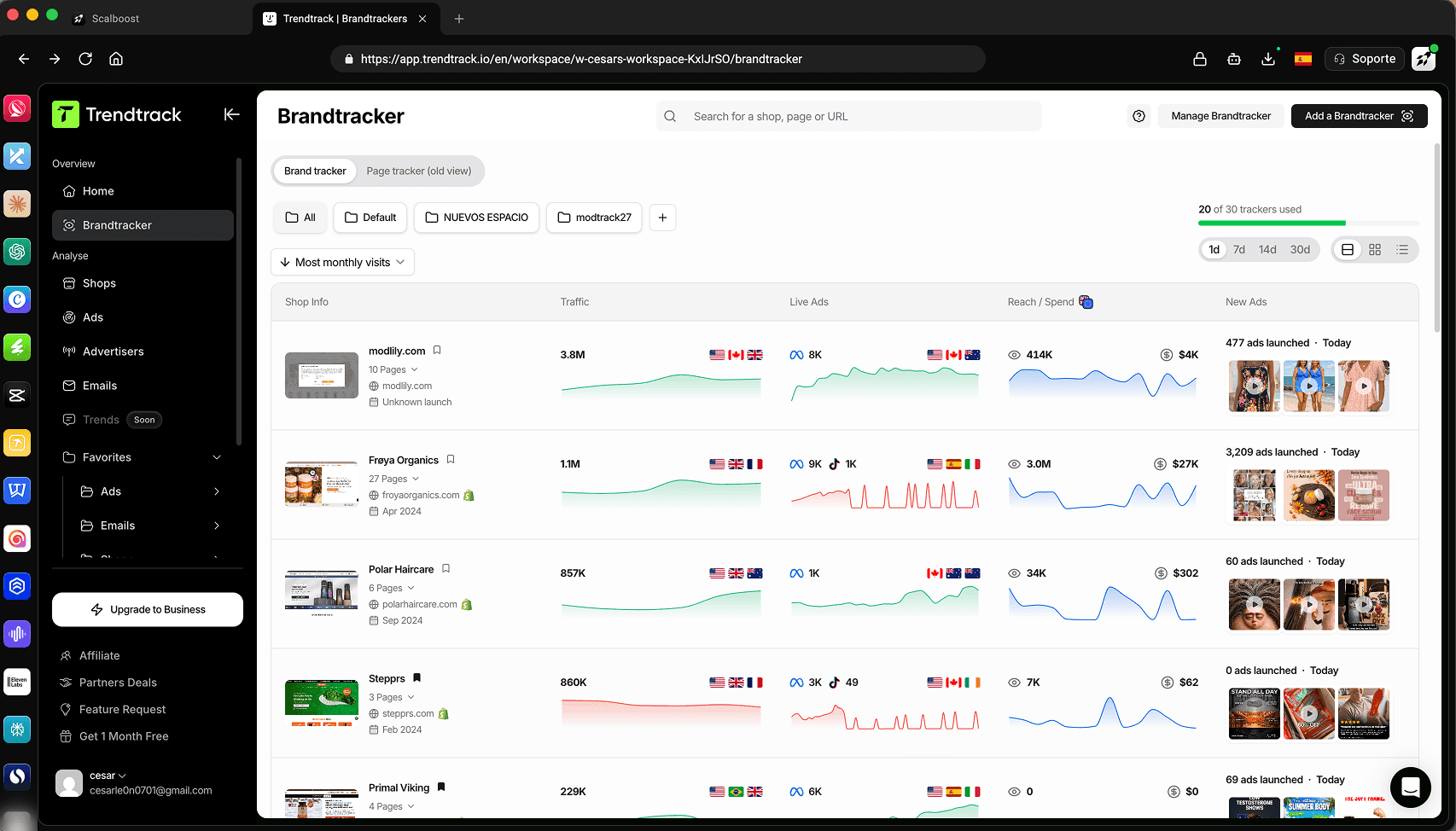Open the chat support bubble

1410,787
